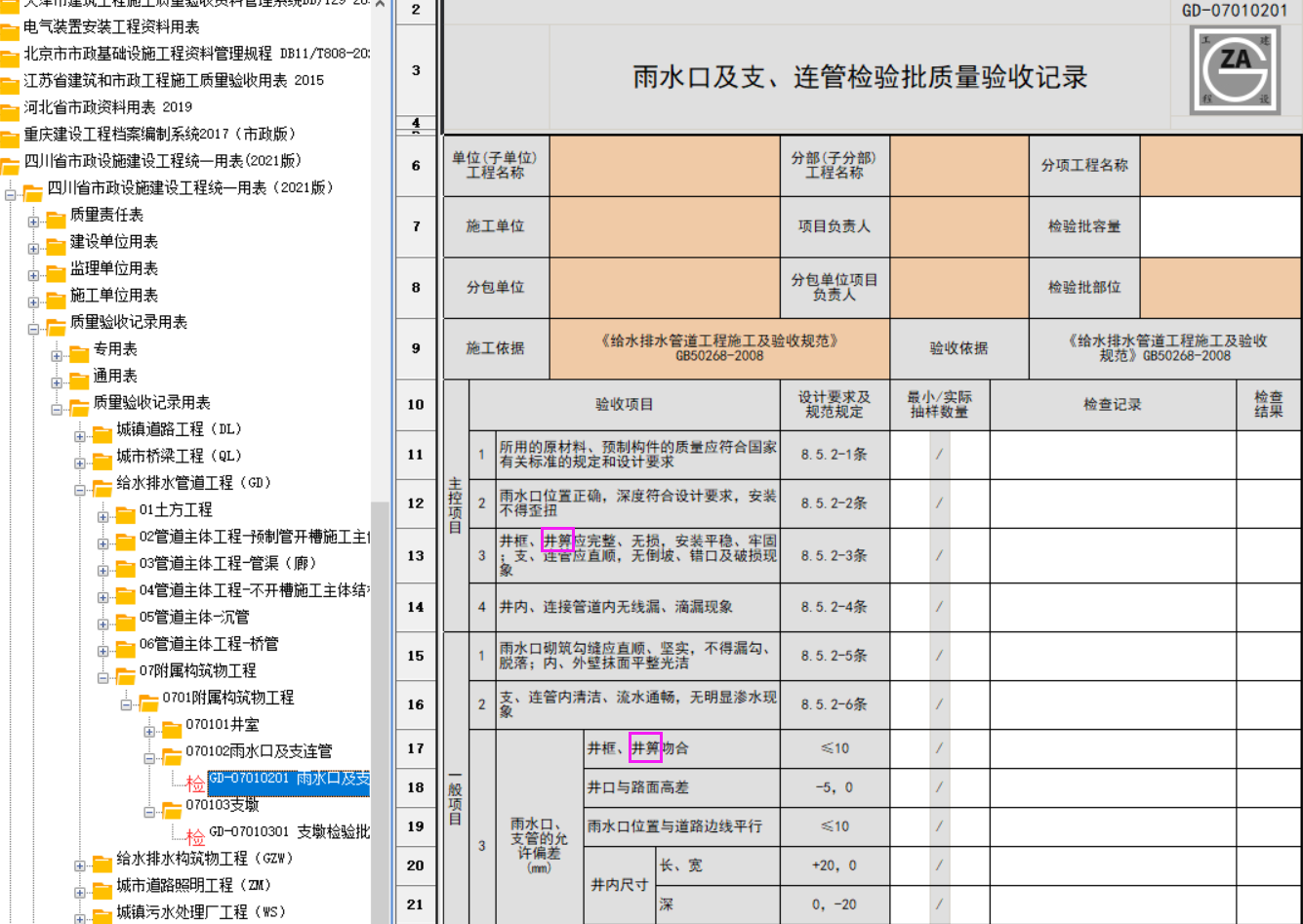Select row header 13 in the sheet

(416, 556)
